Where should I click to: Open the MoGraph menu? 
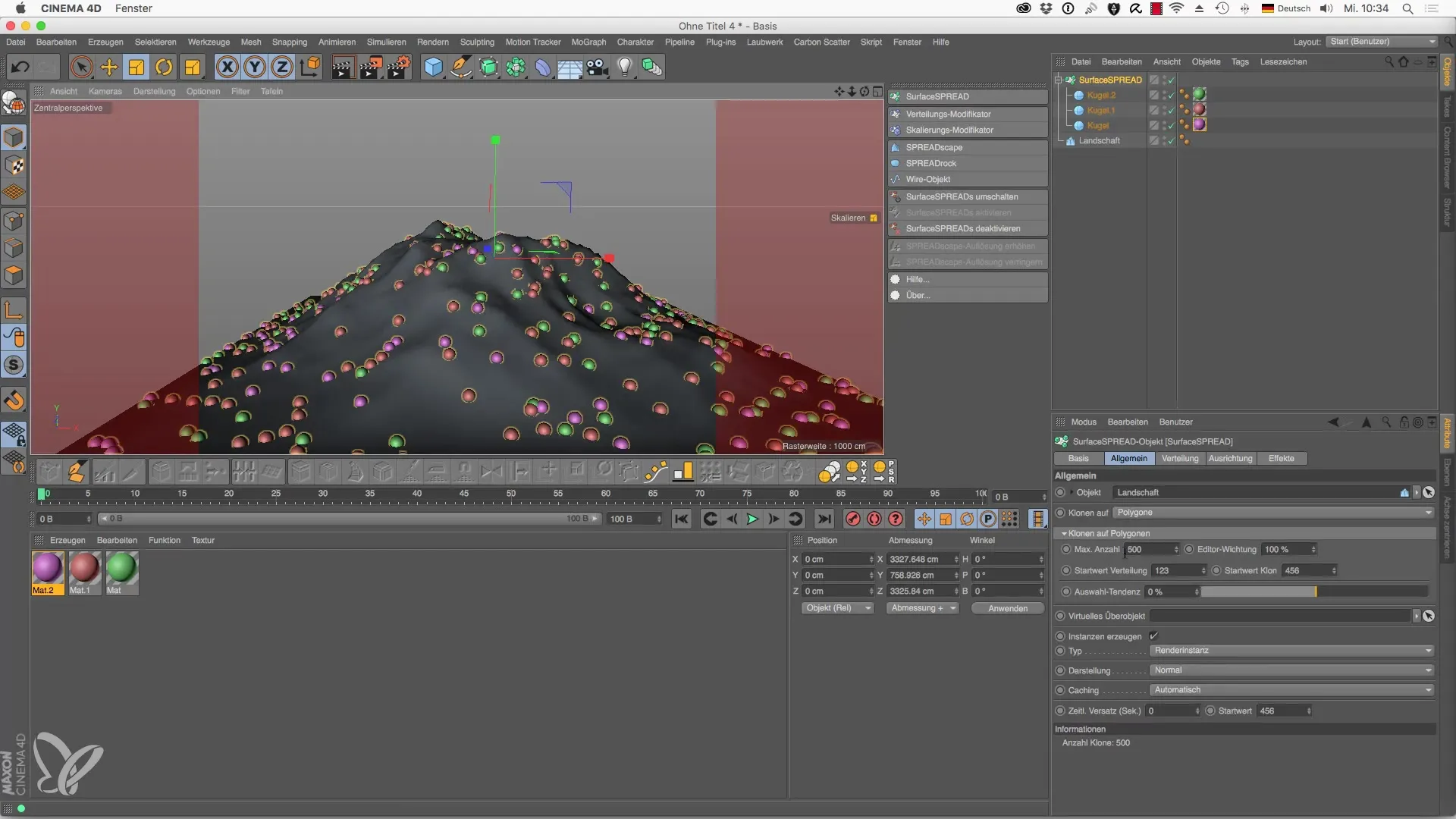588,42
